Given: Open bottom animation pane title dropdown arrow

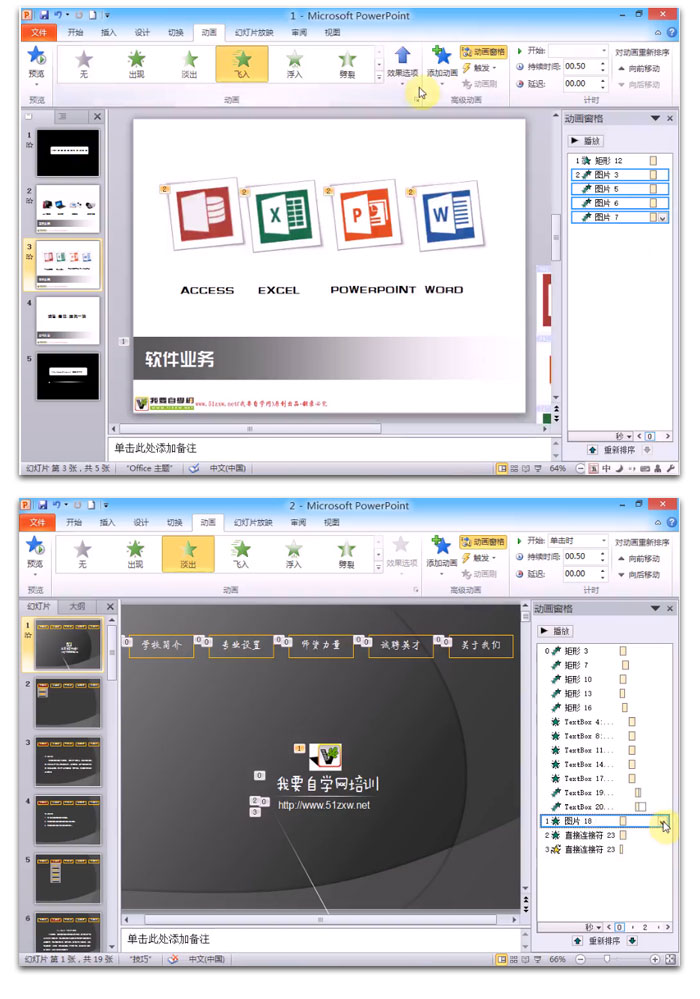Looking at the screenshot, I should pyautogui.click(x=655, y=608).
